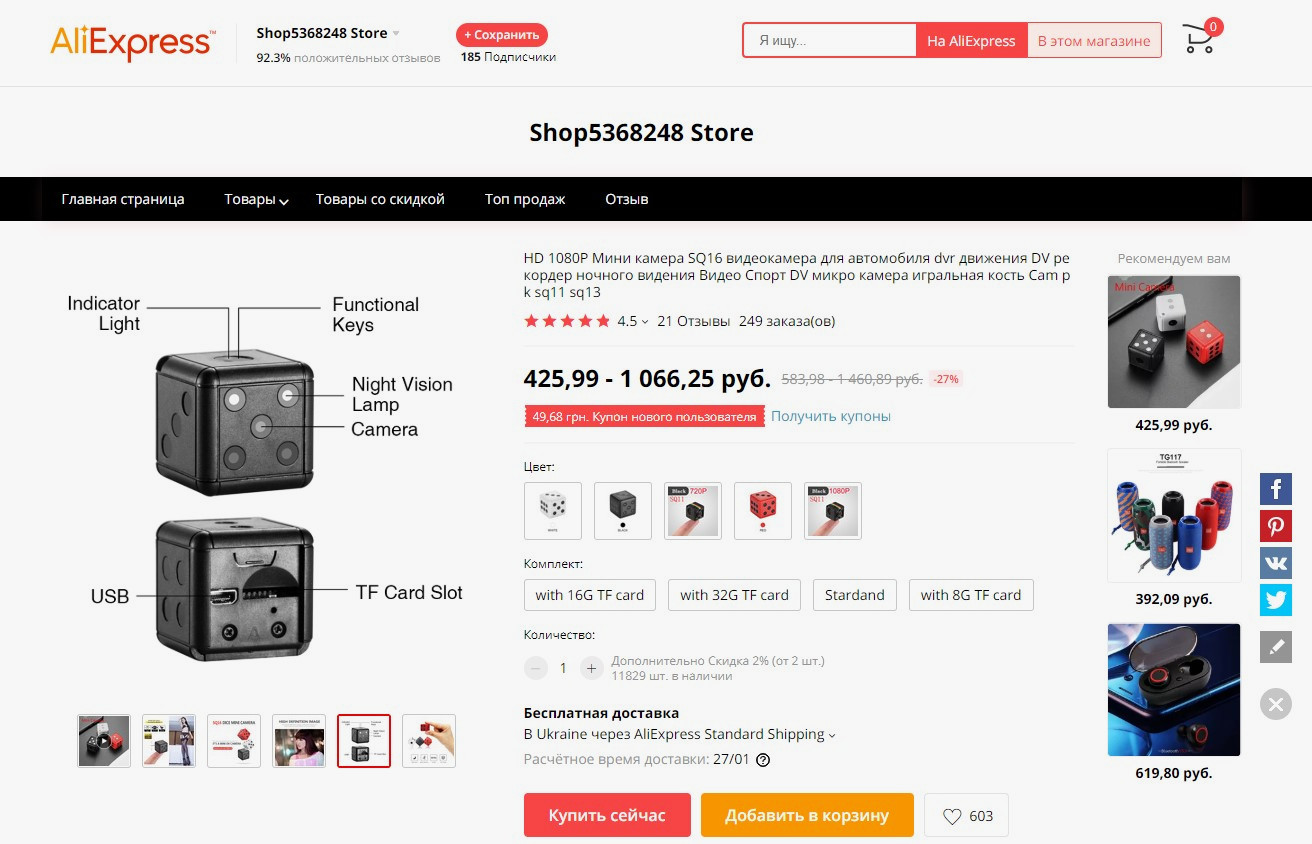This screenshot has height=844, width=1312.
Task: Click the delivery time help question icon
Action: coord(763,760)
